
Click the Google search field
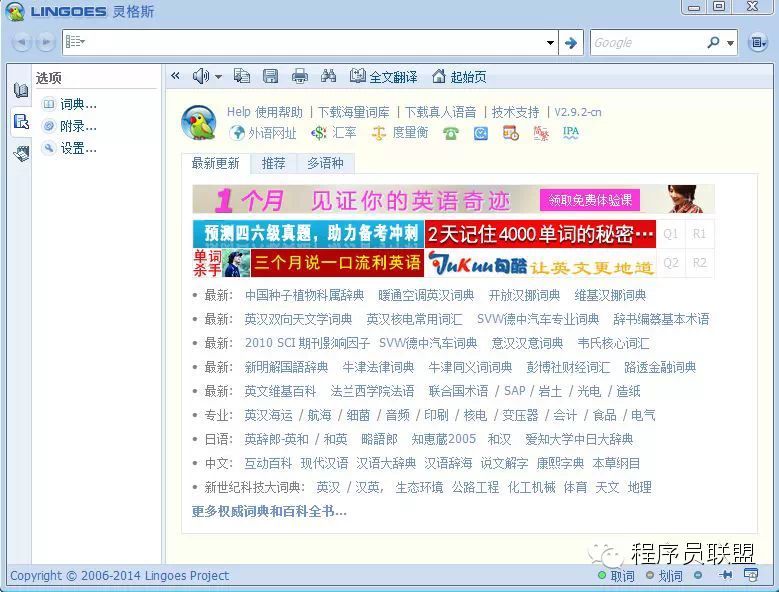tap(646, 43)
